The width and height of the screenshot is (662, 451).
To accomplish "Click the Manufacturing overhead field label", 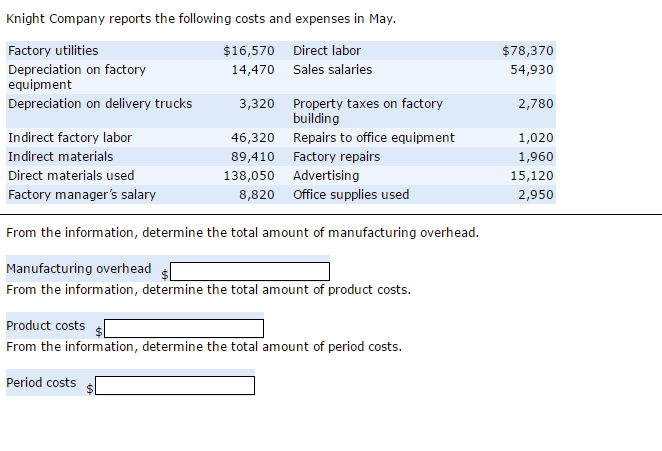I will 79,269.
